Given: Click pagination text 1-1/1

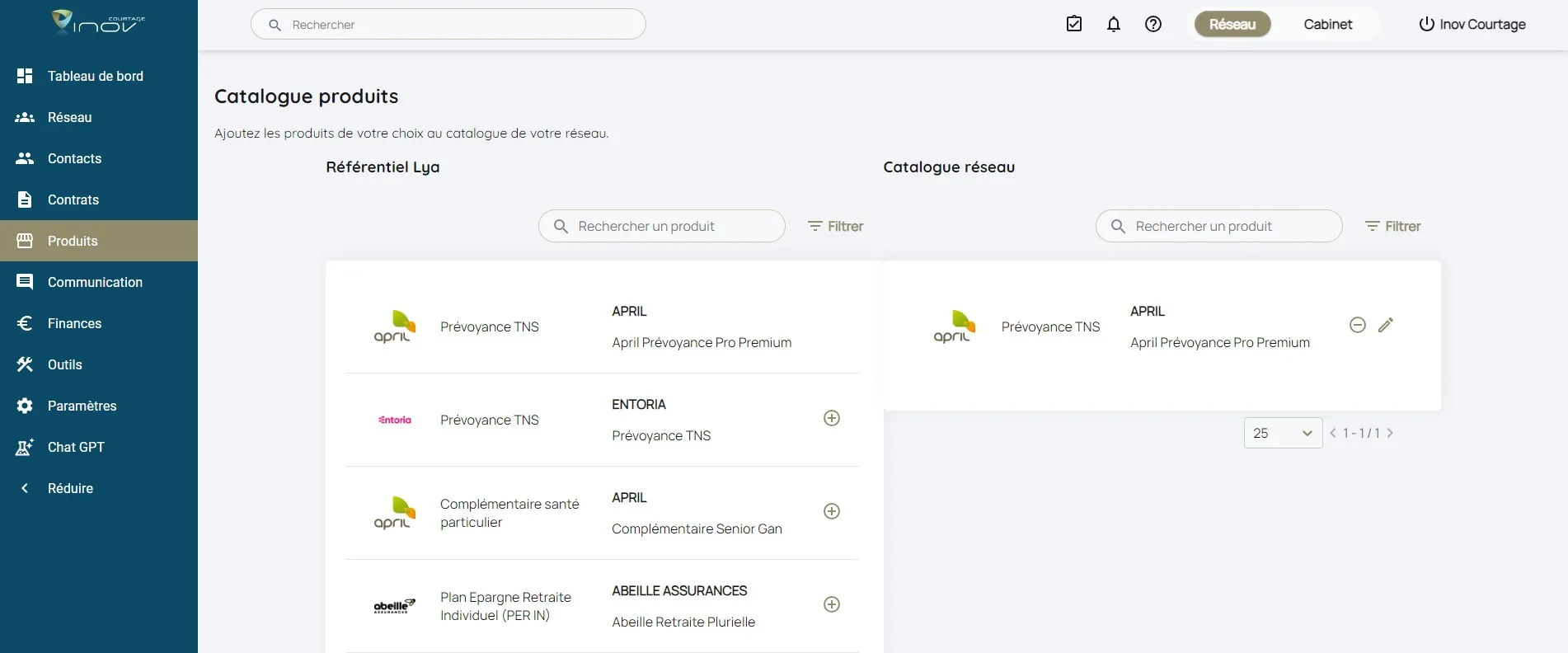Looking at the screenshot, I should (1361, 433).
